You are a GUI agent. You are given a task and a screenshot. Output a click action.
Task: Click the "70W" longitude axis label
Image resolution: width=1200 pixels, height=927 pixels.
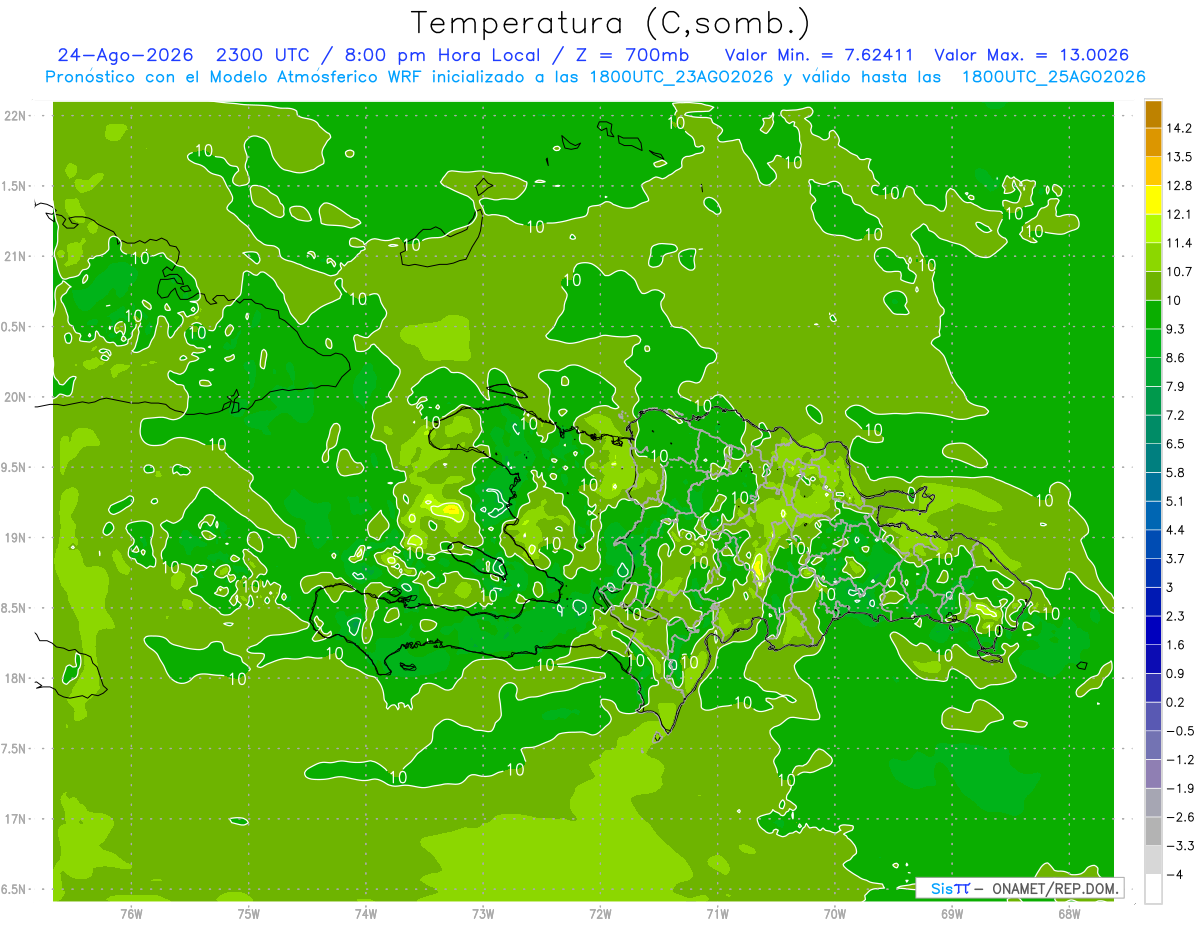coord(835,913)
